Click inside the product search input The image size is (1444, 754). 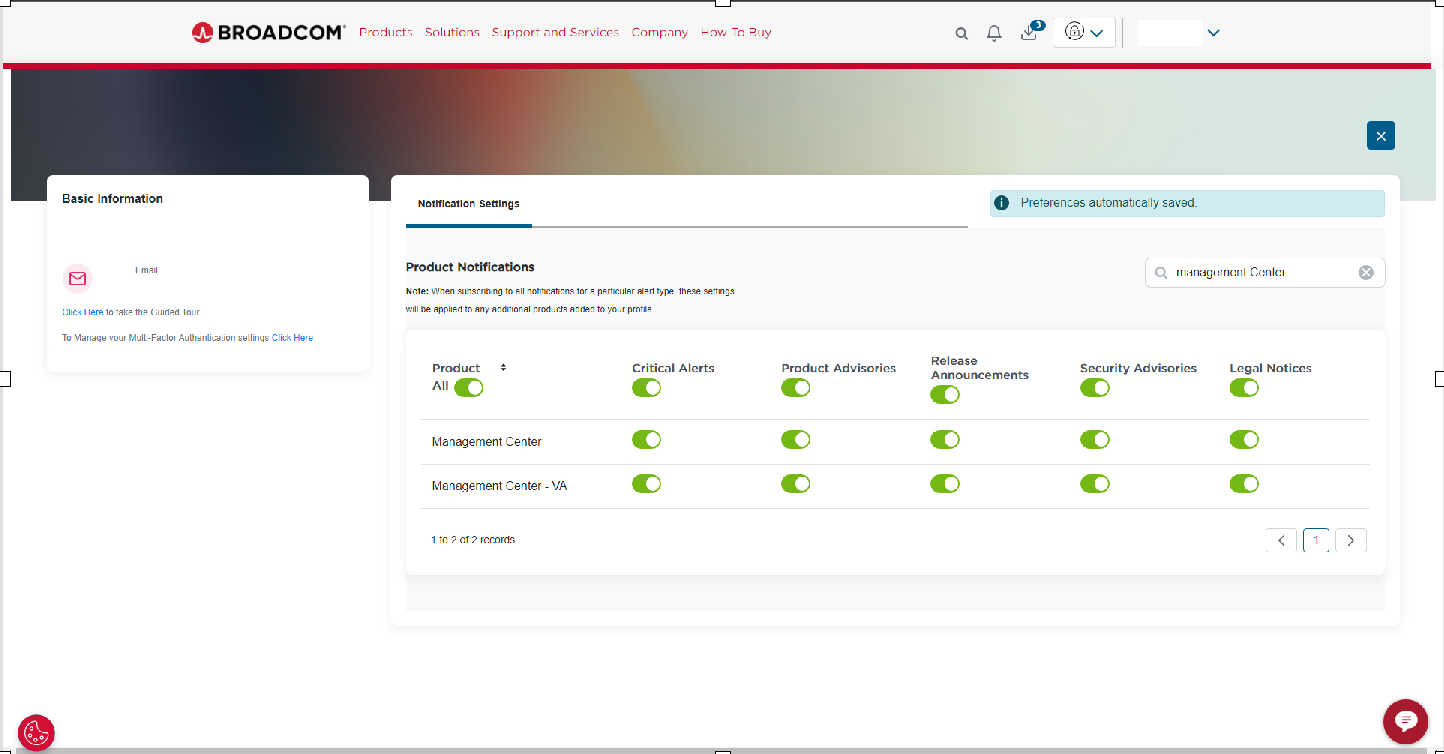[1260, 273]
